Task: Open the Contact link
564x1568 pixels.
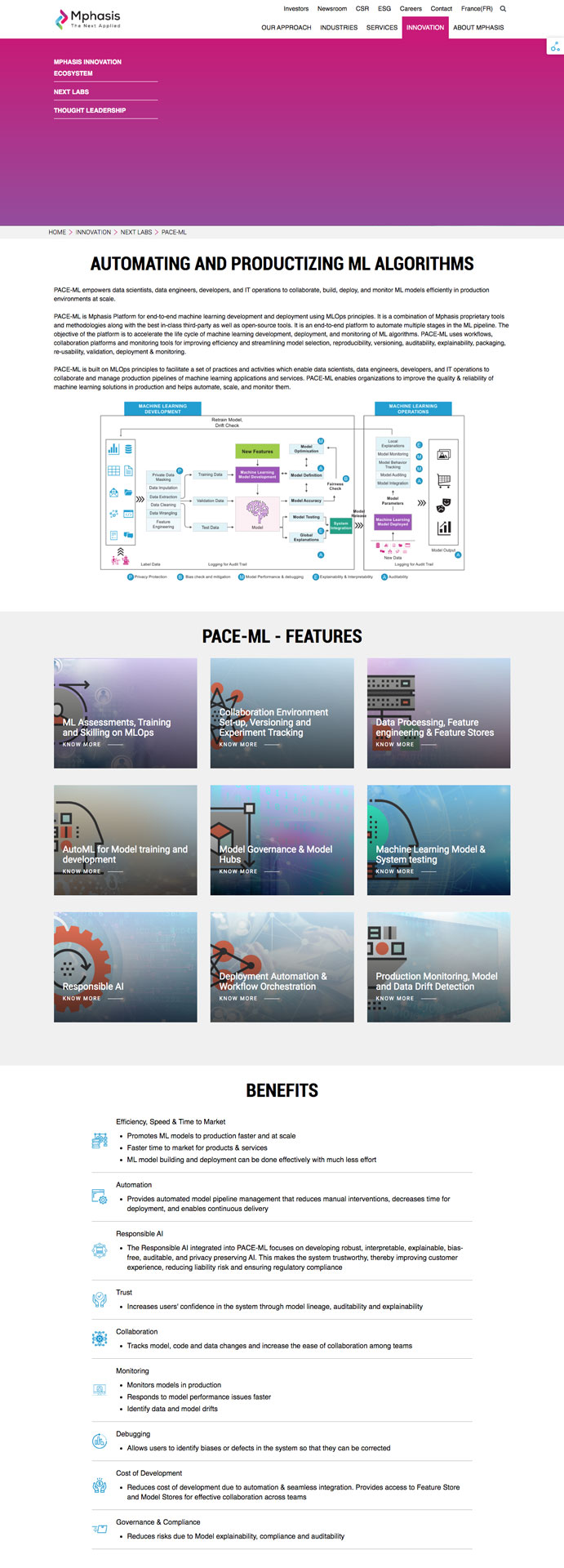Action: click(442, 9)
